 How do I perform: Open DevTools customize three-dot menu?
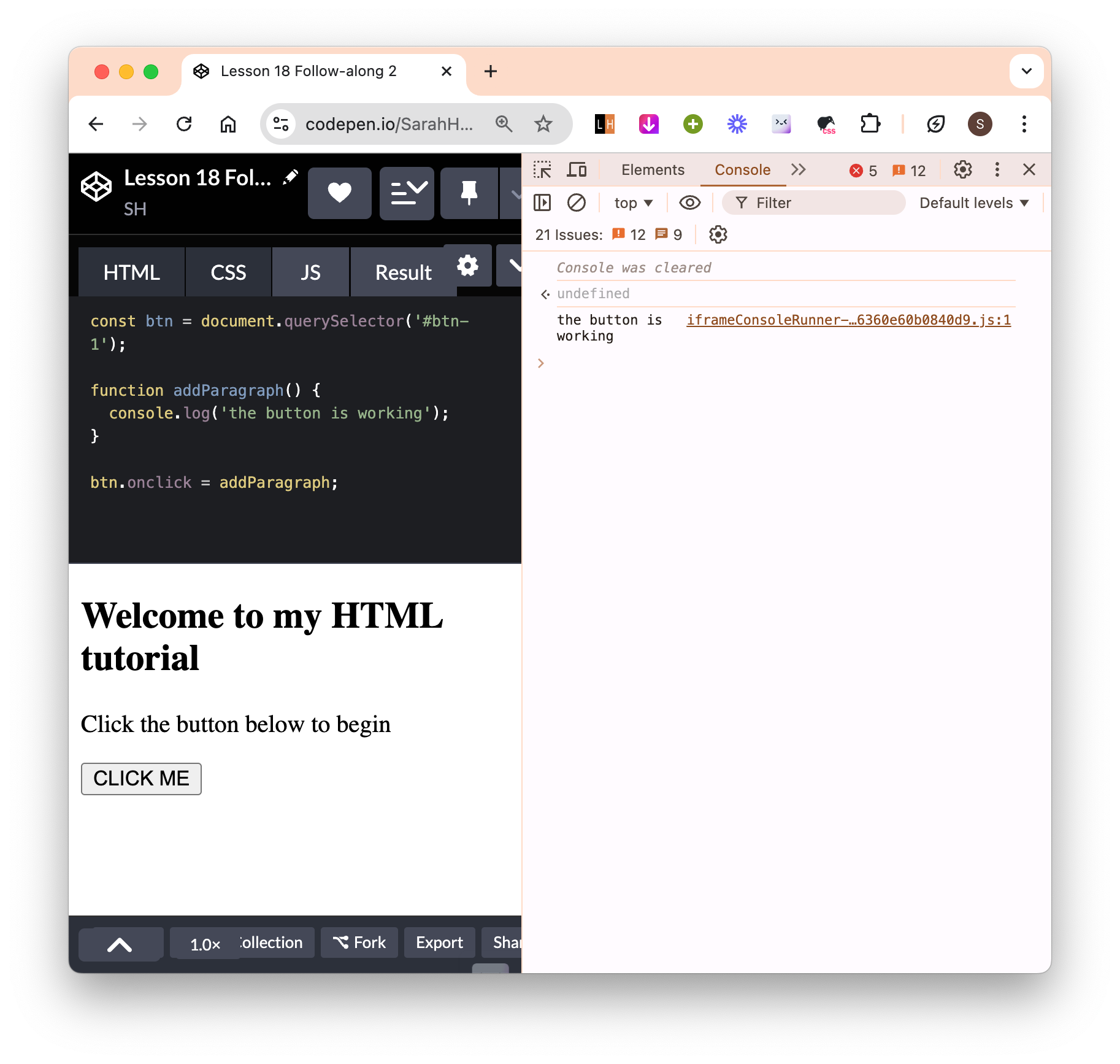997,170
